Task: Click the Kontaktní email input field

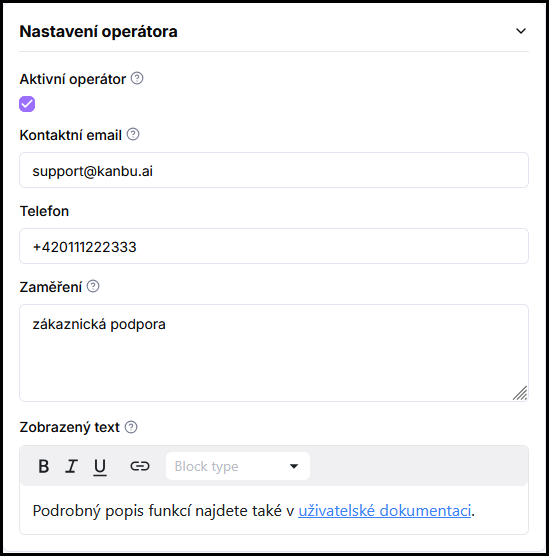Action: coord(274,170)
